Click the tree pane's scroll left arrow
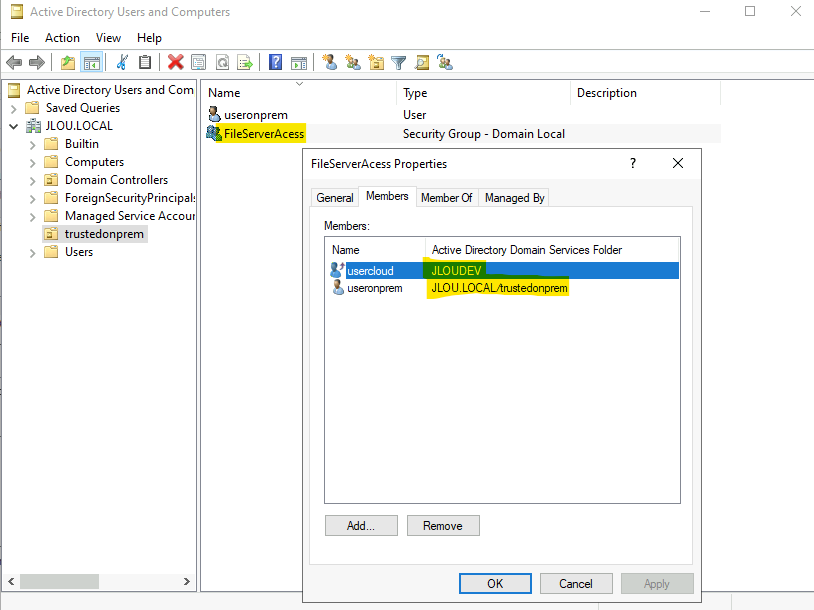This screenshot has height=610, width=814. 11,581
